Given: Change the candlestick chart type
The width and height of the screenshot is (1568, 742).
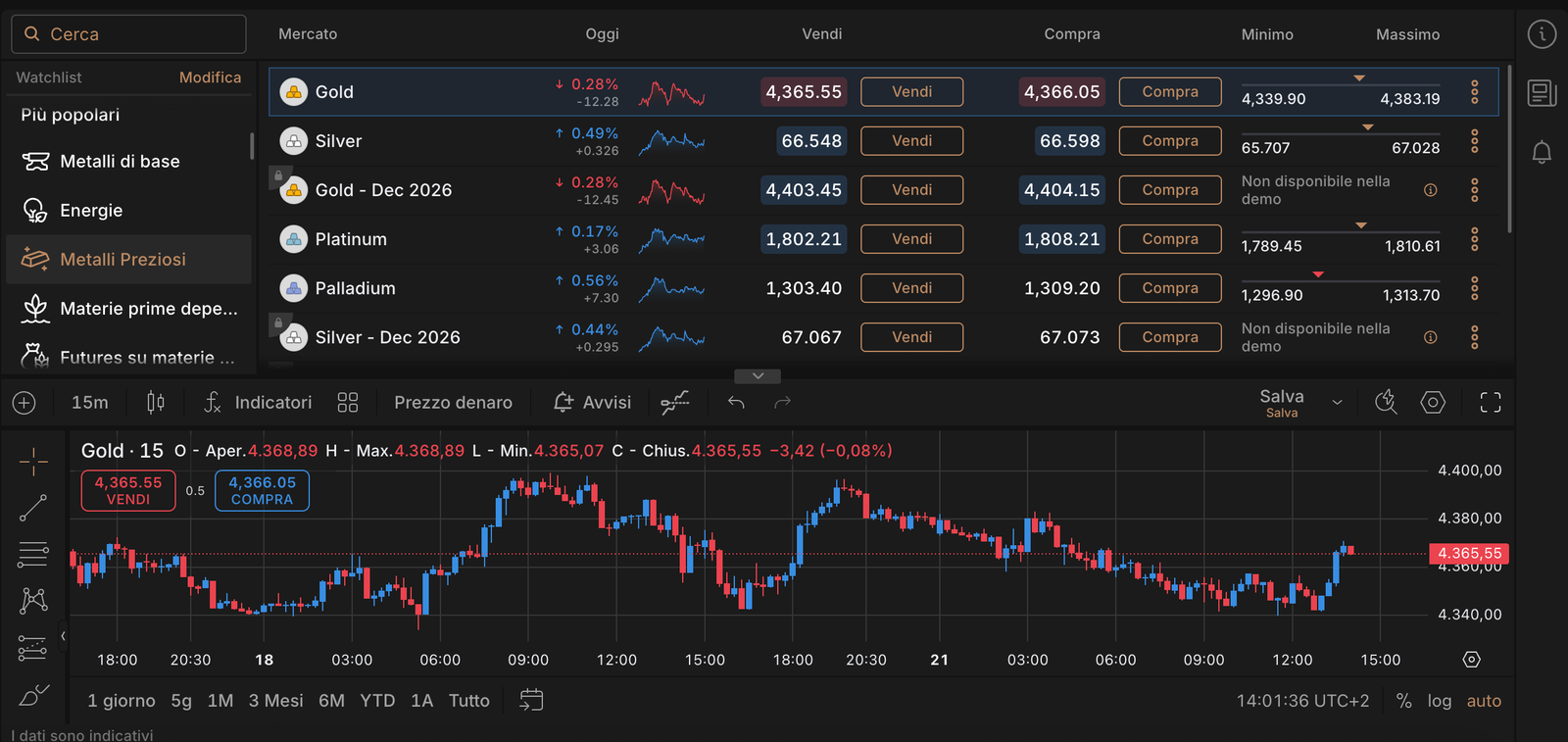Looking at the screenshot, I should (x=156, y=403).
